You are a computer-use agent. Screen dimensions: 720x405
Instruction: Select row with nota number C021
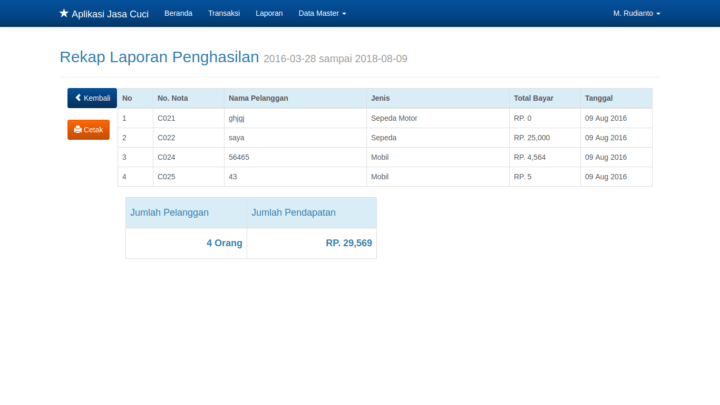coord(166,118)
